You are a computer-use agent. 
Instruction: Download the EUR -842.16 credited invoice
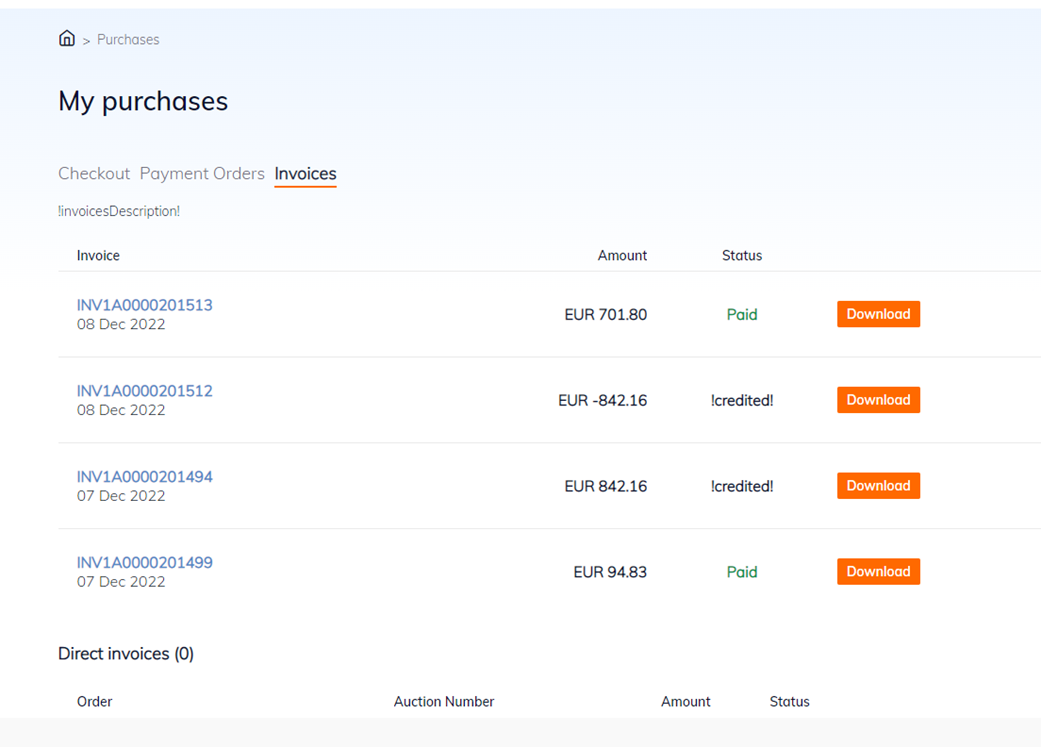coord(878,400)
